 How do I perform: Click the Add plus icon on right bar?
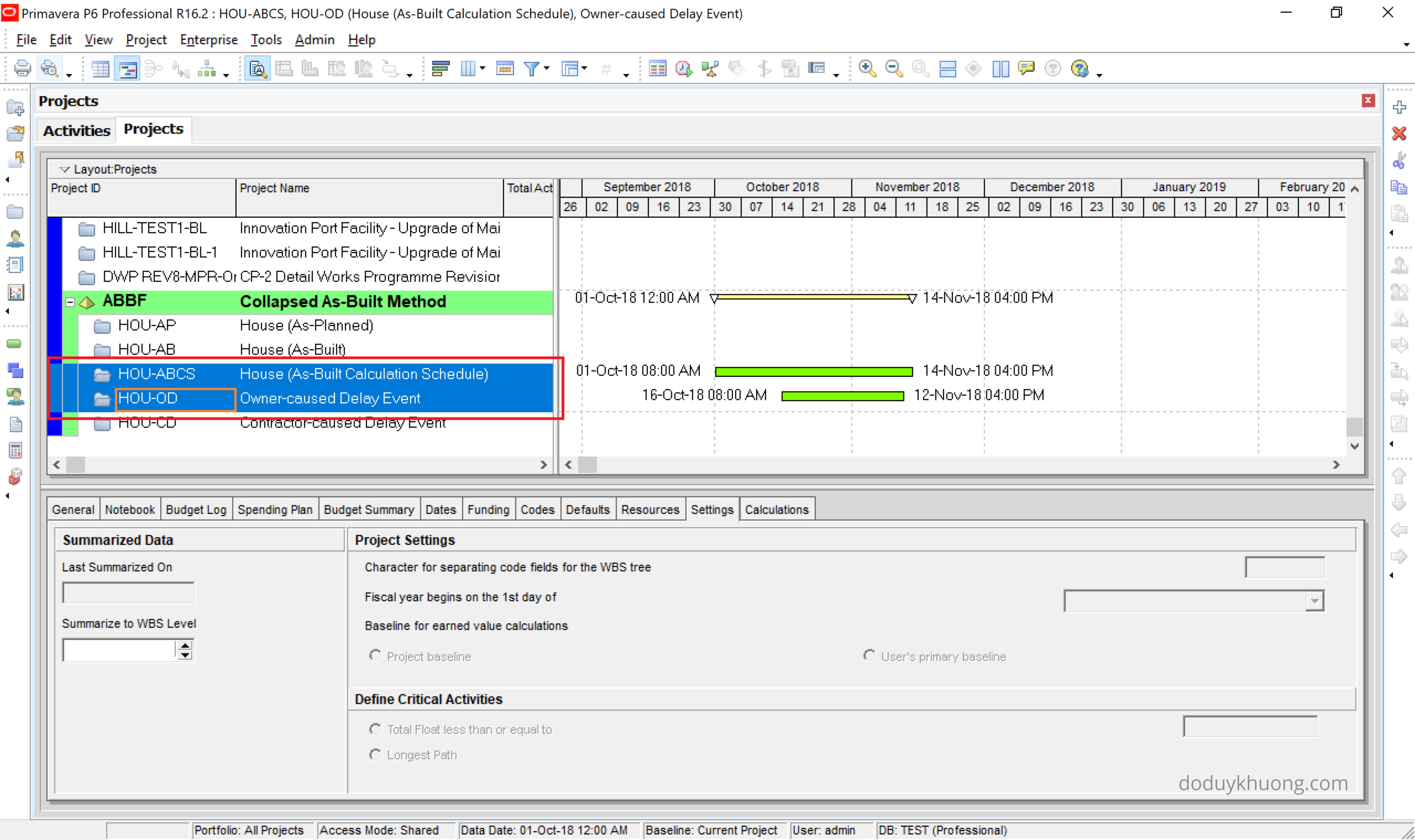point(1399,107)
